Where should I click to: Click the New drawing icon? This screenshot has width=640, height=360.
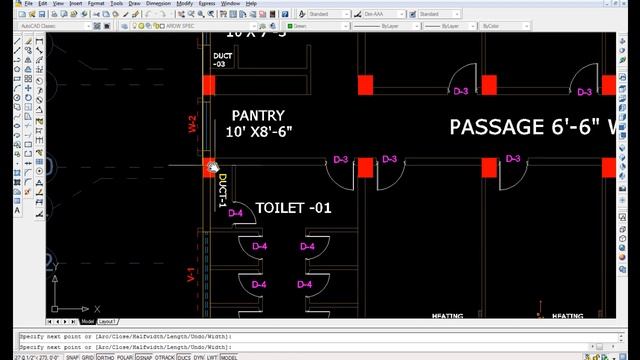point(22,14)
